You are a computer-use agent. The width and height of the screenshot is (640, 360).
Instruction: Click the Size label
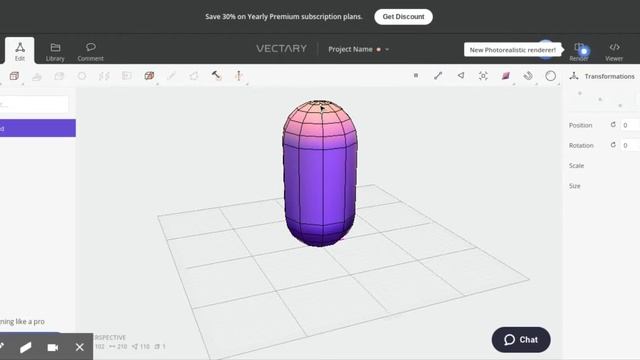click(574, 186)
